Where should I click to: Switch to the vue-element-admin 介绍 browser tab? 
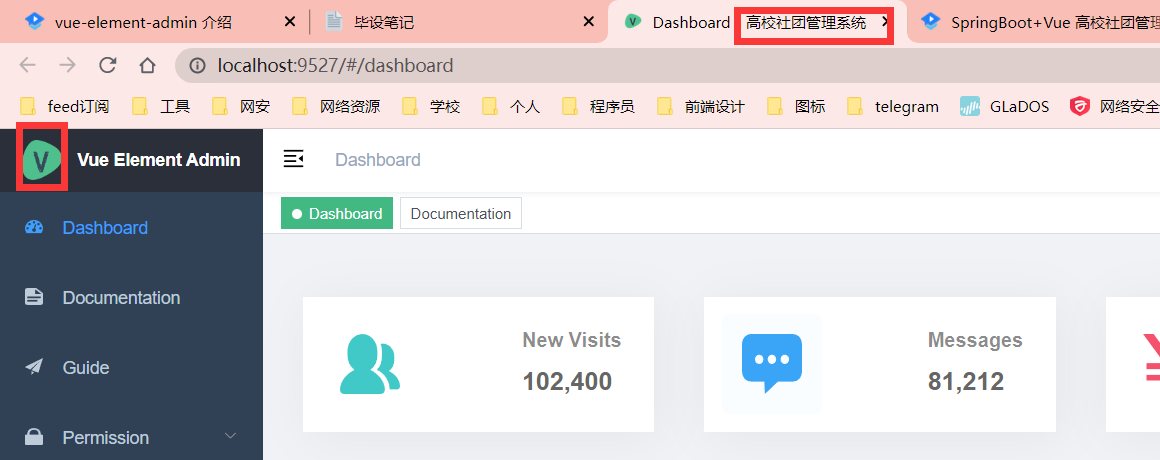(143, 22)
